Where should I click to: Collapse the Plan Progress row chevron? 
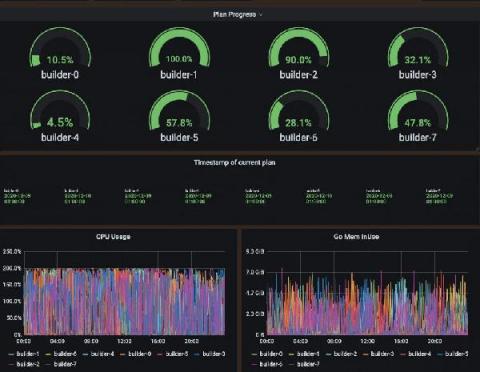click(x=261, y=15)
